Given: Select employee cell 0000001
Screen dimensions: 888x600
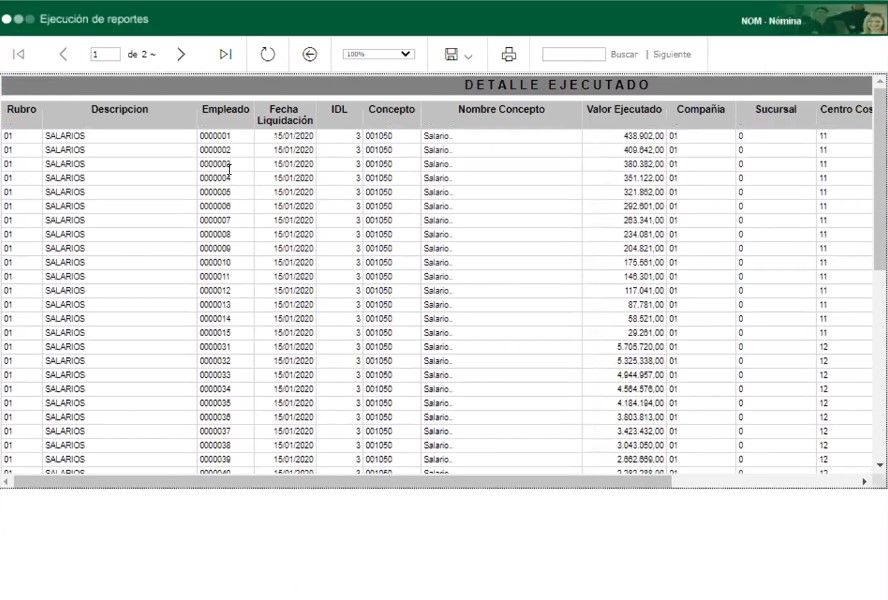Looking at the screenshot, I should click(215, 136).
